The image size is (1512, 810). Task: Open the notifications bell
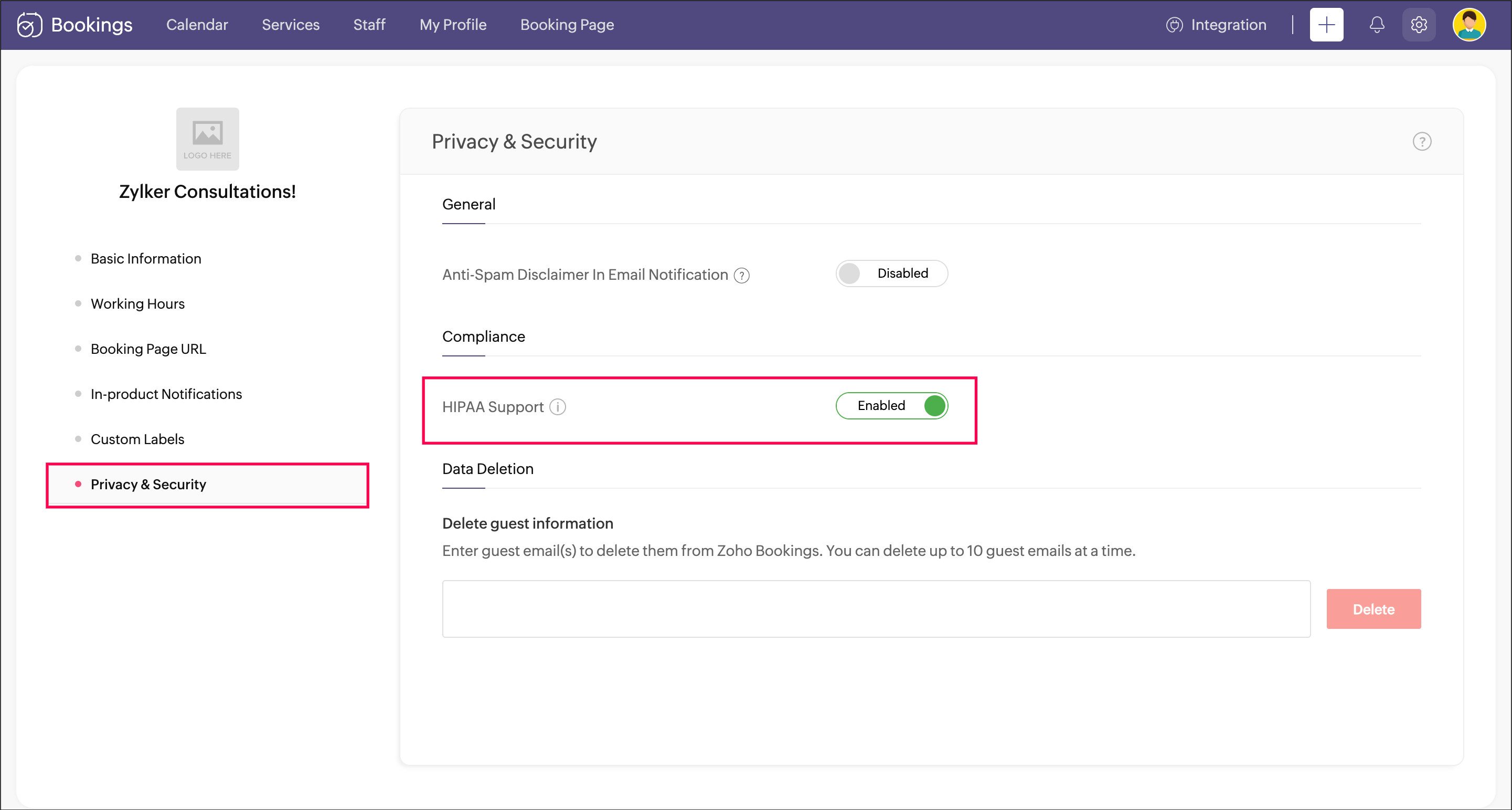(x=1377, y=25)
